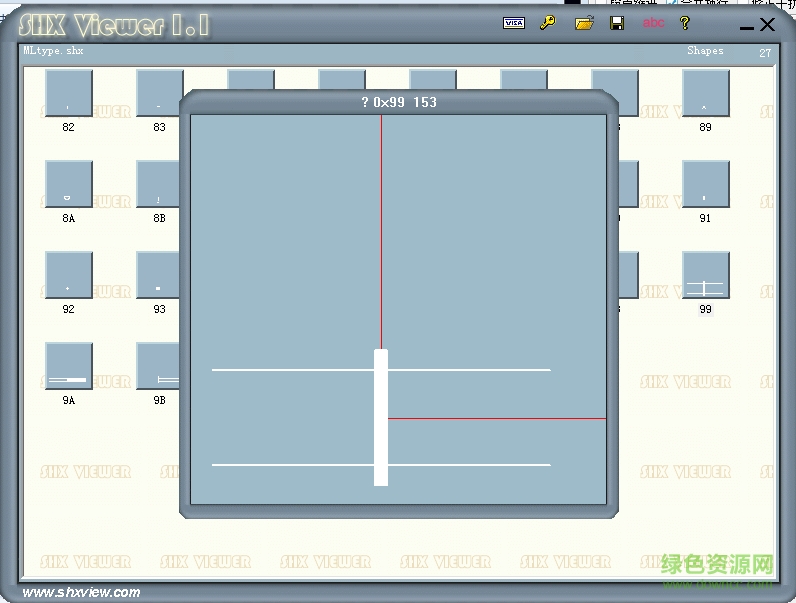Open a file with the folder icon
Screen dimensions: 796x603
pyautogui.click(x=584, y=23)
